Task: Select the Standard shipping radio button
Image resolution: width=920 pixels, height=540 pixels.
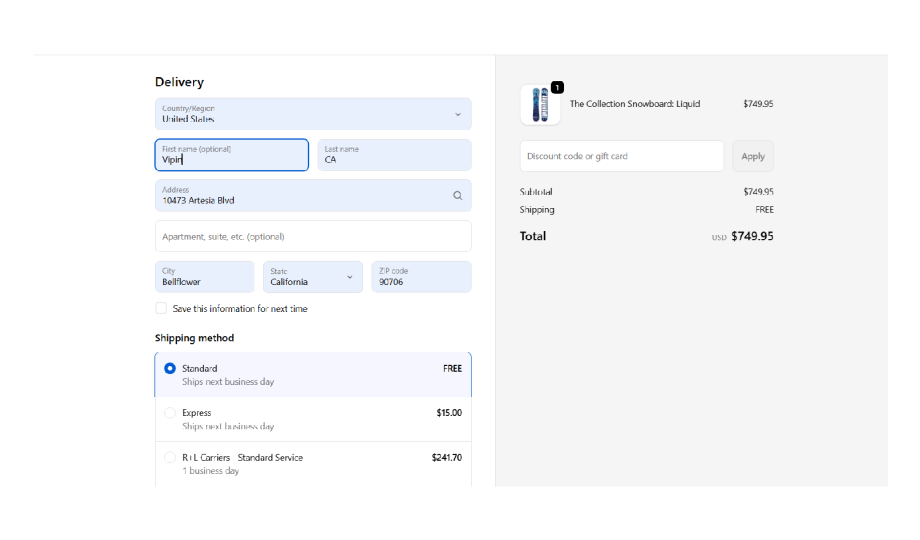Action: pyautogui.click(x=170, y=369)
